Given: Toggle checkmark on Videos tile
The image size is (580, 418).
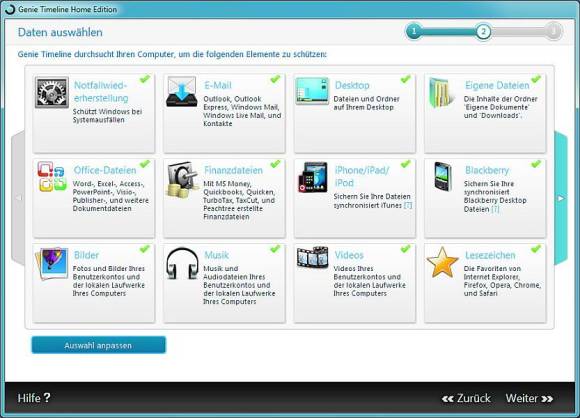Looking at the screenshot, I should click(x=405, y=249).
